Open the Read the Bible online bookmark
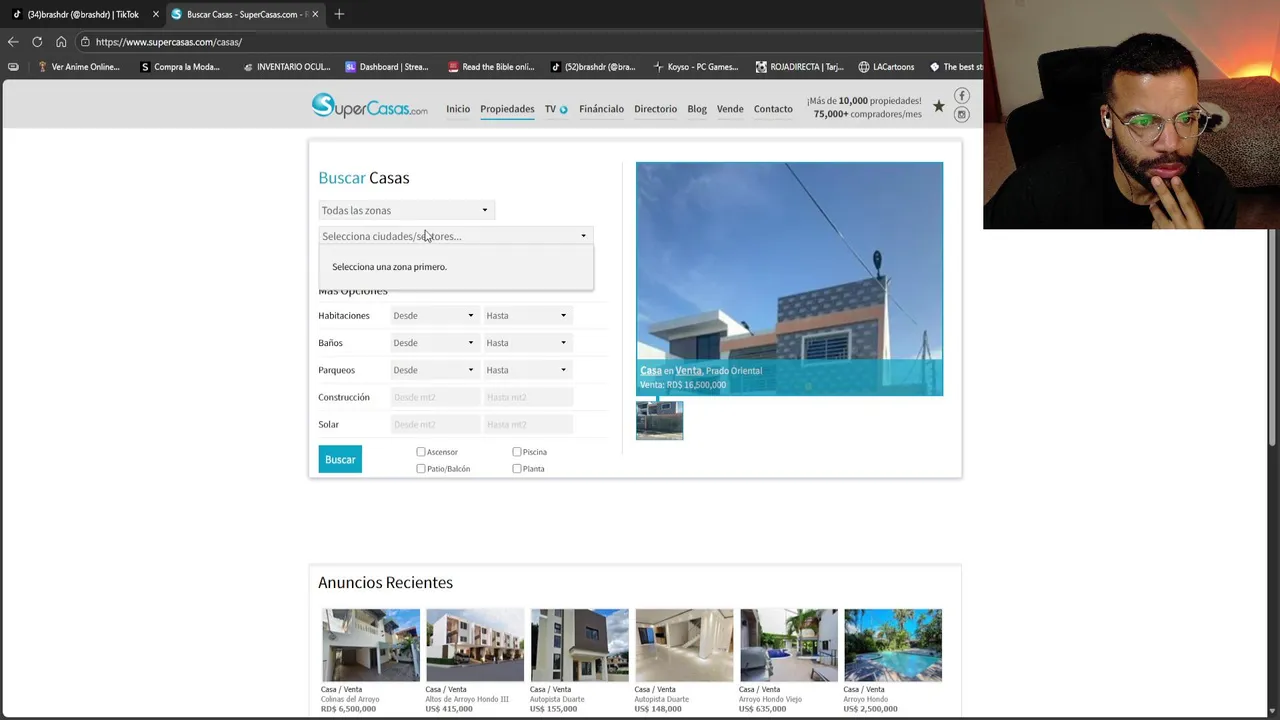This screenshot has height=720, width=1280. point(491,67)
